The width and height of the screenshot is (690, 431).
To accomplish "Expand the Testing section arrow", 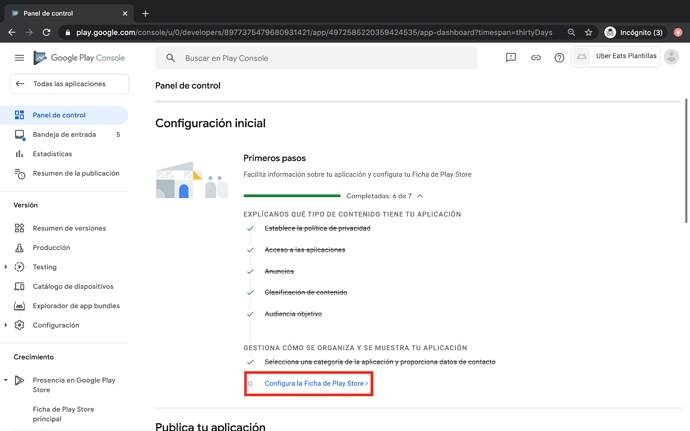I will click(x=6, y=267).
